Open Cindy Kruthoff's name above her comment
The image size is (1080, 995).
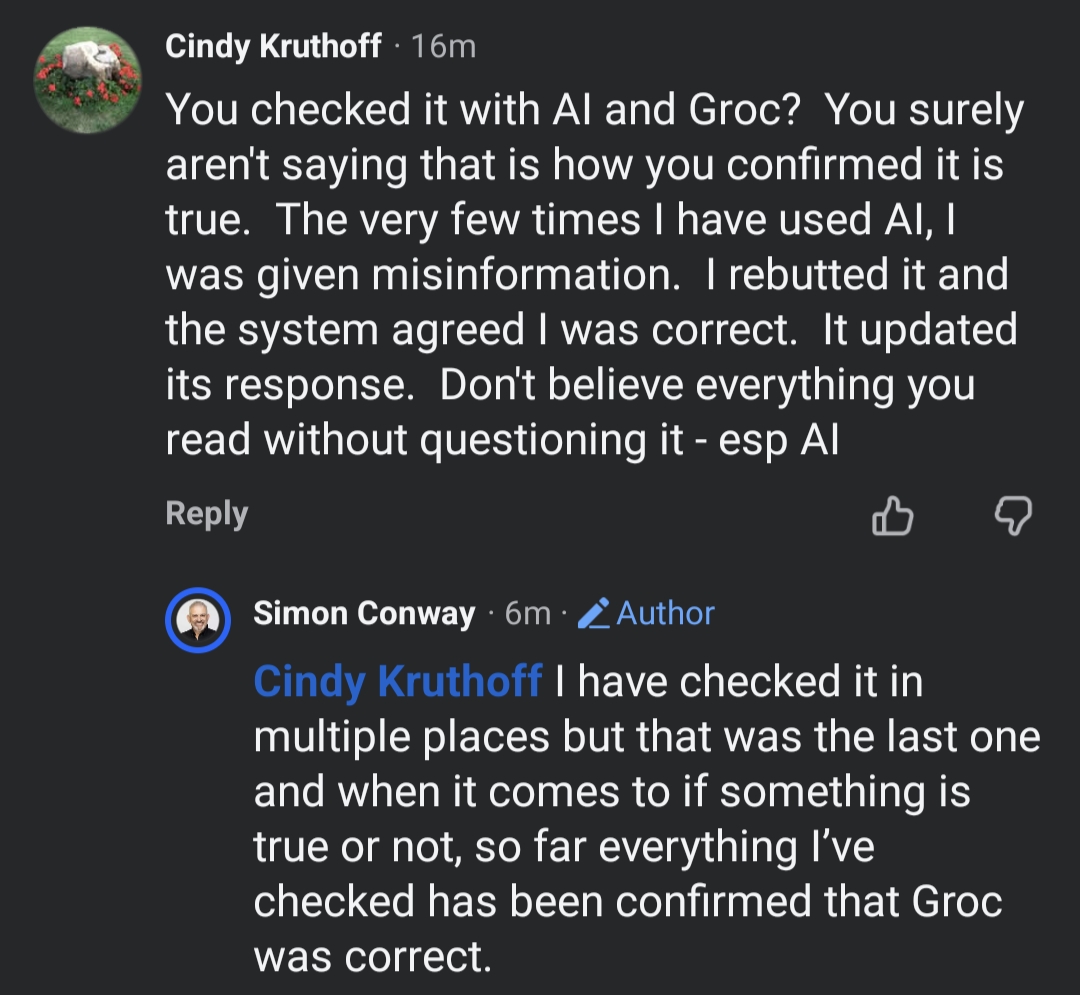(273, 46)
